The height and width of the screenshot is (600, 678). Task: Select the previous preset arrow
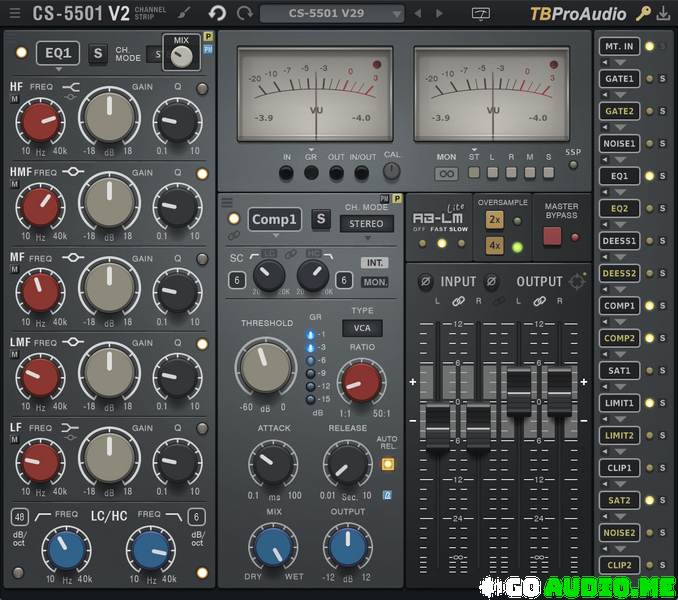click(418, 14)
